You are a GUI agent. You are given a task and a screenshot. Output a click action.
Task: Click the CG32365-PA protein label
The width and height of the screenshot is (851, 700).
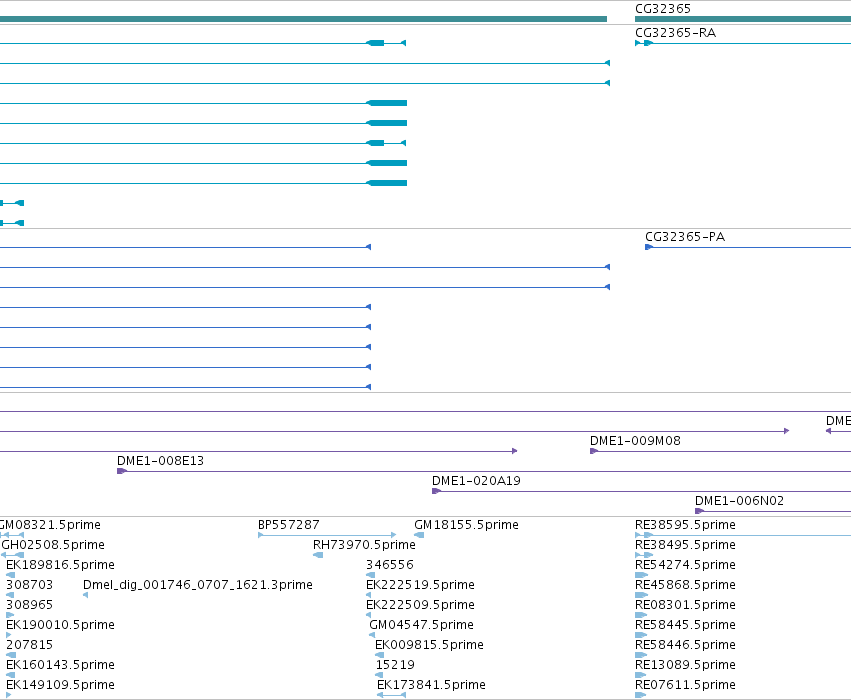685,237
